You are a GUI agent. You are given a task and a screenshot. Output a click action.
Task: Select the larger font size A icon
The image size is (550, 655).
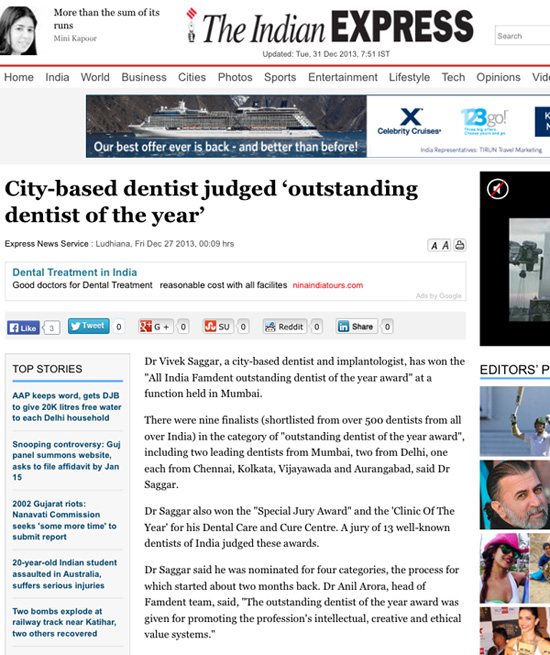click(x=445, y=245)
